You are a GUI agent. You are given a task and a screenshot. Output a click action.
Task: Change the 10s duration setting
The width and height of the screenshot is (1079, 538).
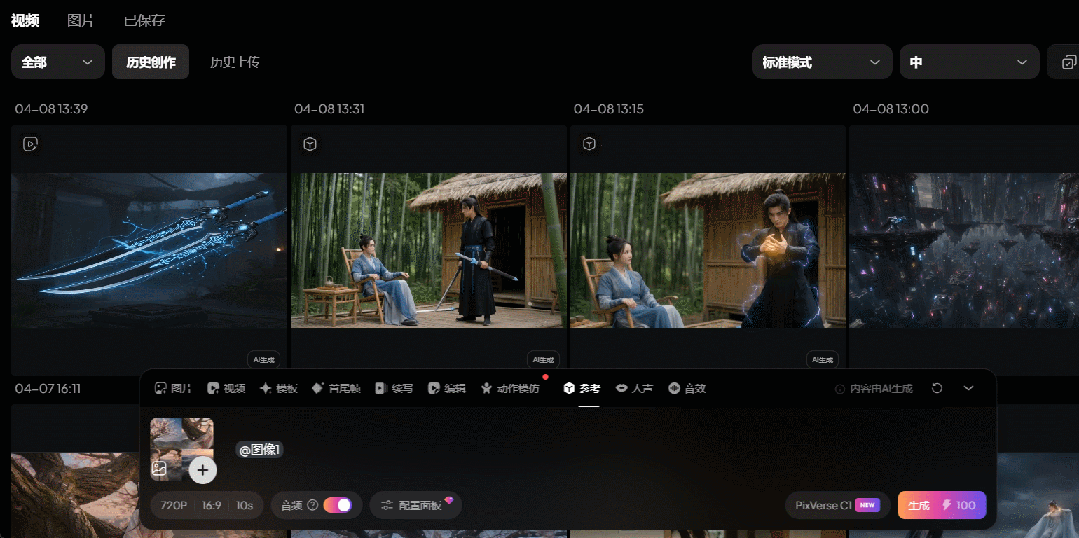pos(244,506)
